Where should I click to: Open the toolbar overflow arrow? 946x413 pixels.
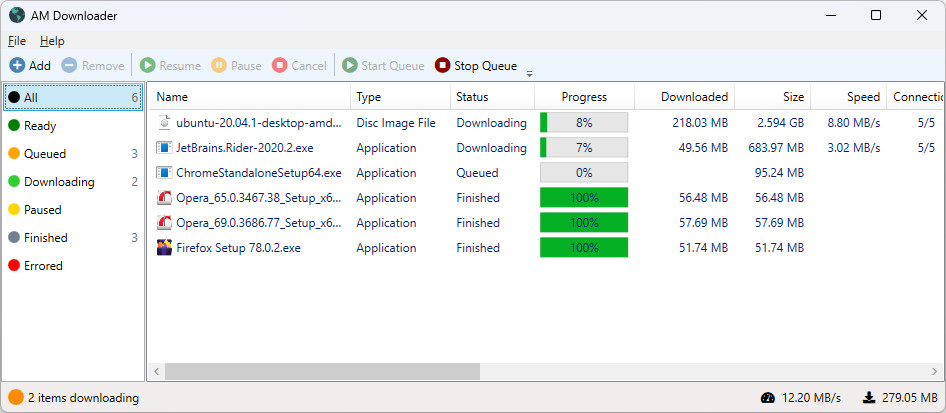[529, 74]
